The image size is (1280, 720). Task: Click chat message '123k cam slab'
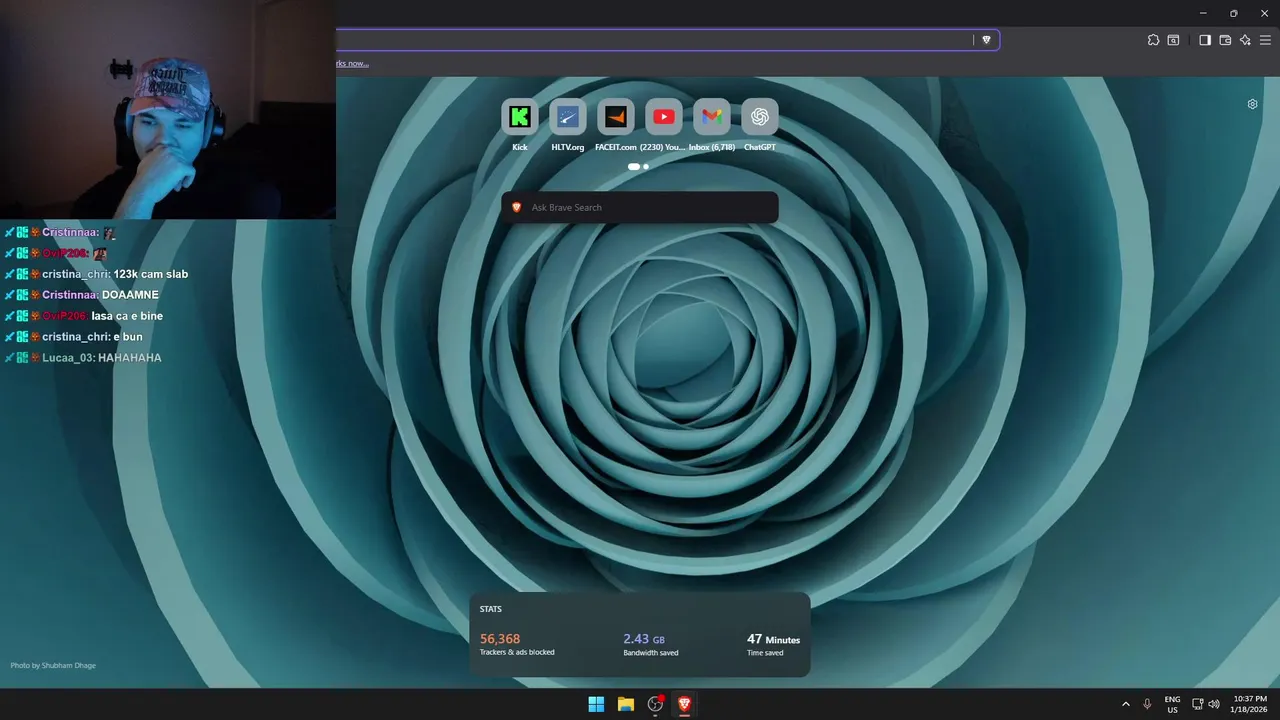coord(151,274)
